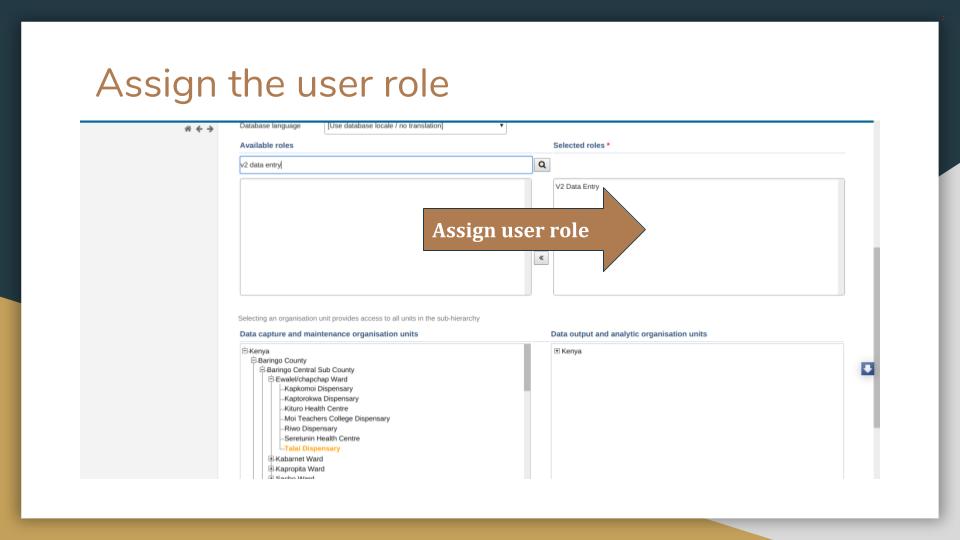Expand Kenya in data output units tree

coord(557,351)
